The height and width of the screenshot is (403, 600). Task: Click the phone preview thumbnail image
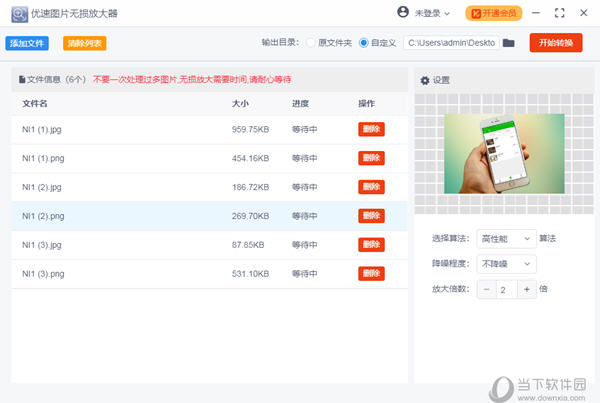(x=504, y=153)
